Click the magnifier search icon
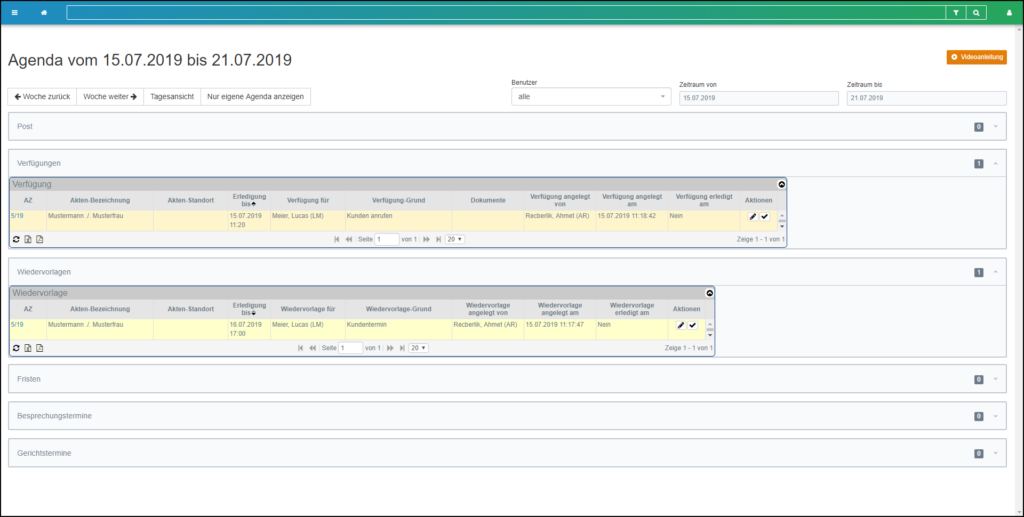 [x=976, y=13]
